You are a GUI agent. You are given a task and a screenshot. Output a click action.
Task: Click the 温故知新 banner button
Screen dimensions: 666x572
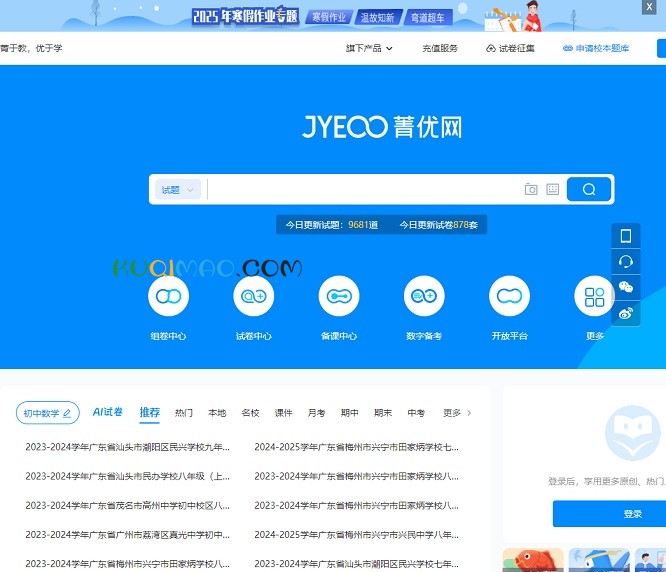tap(377, 17)
